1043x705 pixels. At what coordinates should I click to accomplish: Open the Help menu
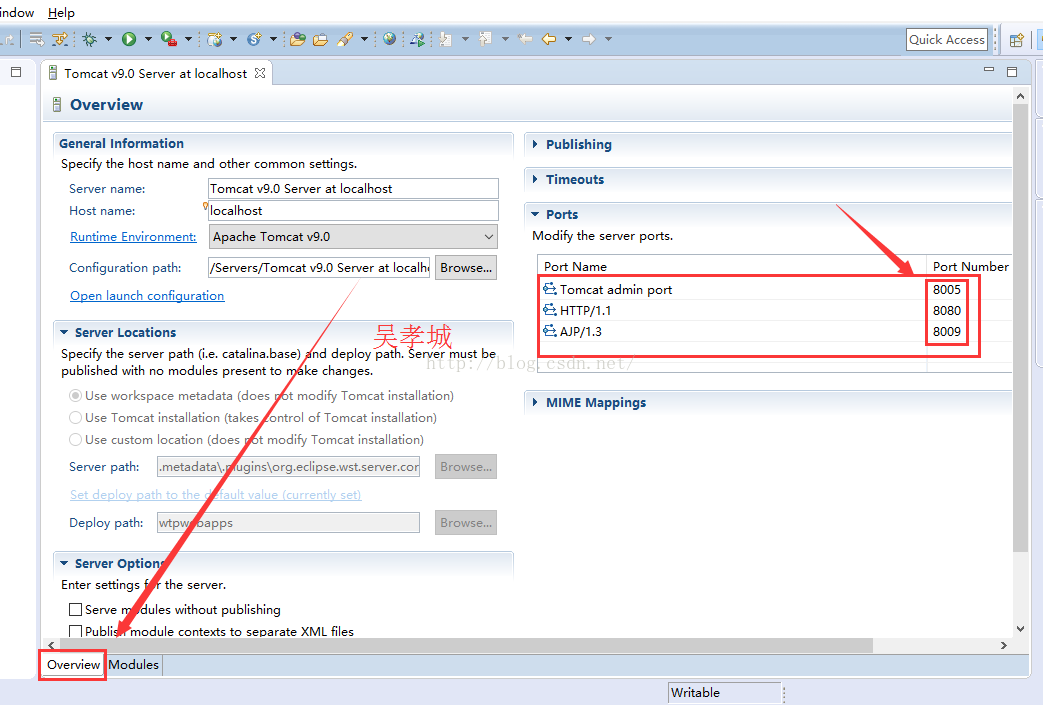click(x=61, y=13)
